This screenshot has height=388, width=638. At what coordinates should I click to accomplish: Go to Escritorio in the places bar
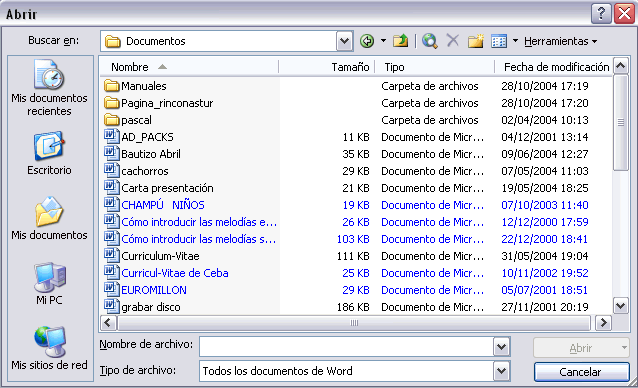[x=49, y=153]
